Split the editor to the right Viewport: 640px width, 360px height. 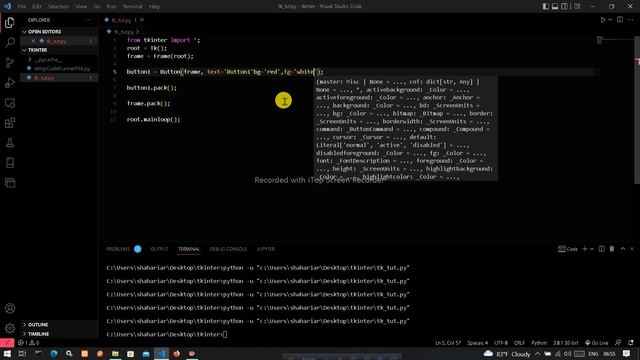pyautogui.click(x=620, y=20)
